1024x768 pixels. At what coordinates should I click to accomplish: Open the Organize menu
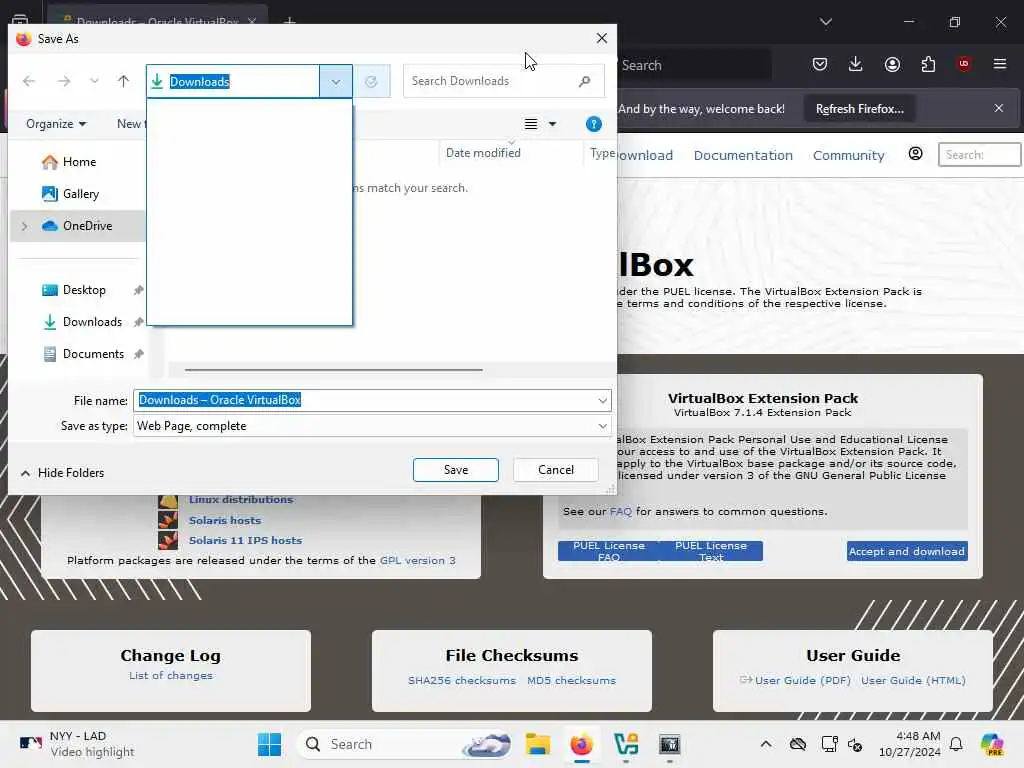[56, 124]
